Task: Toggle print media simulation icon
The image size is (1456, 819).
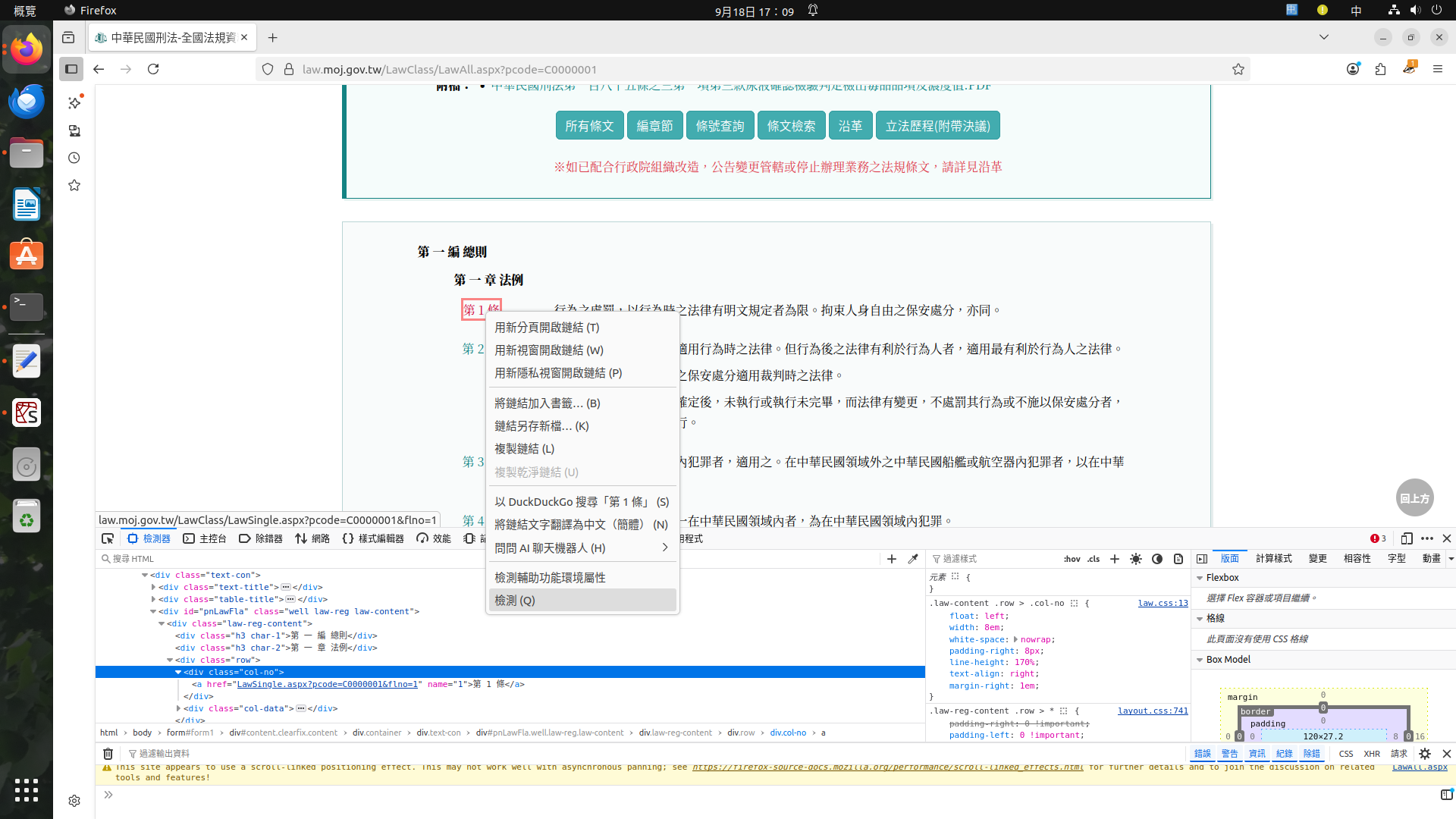Action: point(1178,559)
